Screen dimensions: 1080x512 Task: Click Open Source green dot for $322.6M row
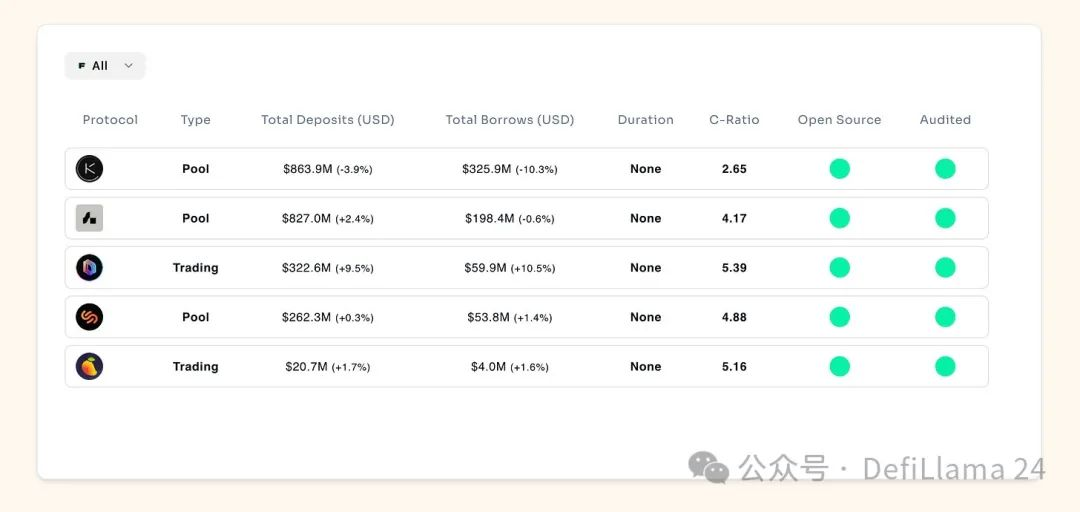[x=839, y=268]
